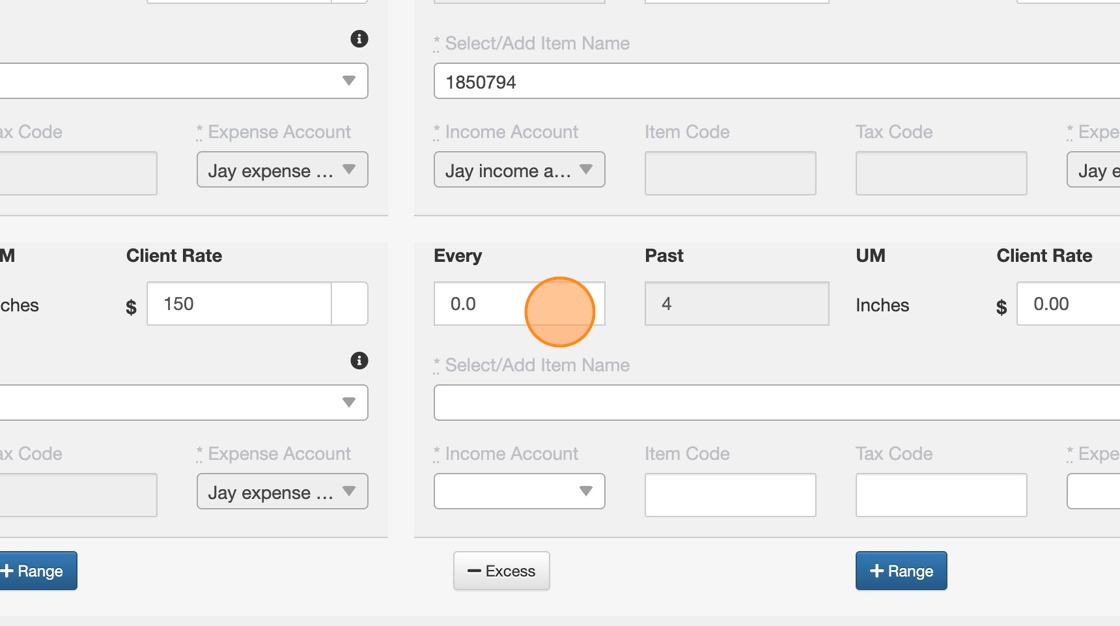1120x626 pixels.
Task: Expand the lower Jay expense account dropdown
Action: tap(282, 491)
